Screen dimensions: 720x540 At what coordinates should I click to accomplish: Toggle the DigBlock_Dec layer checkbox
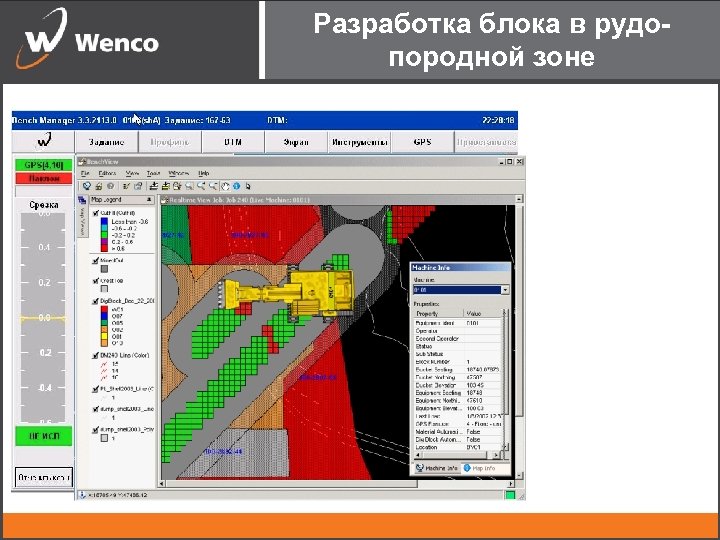(96, 301)
